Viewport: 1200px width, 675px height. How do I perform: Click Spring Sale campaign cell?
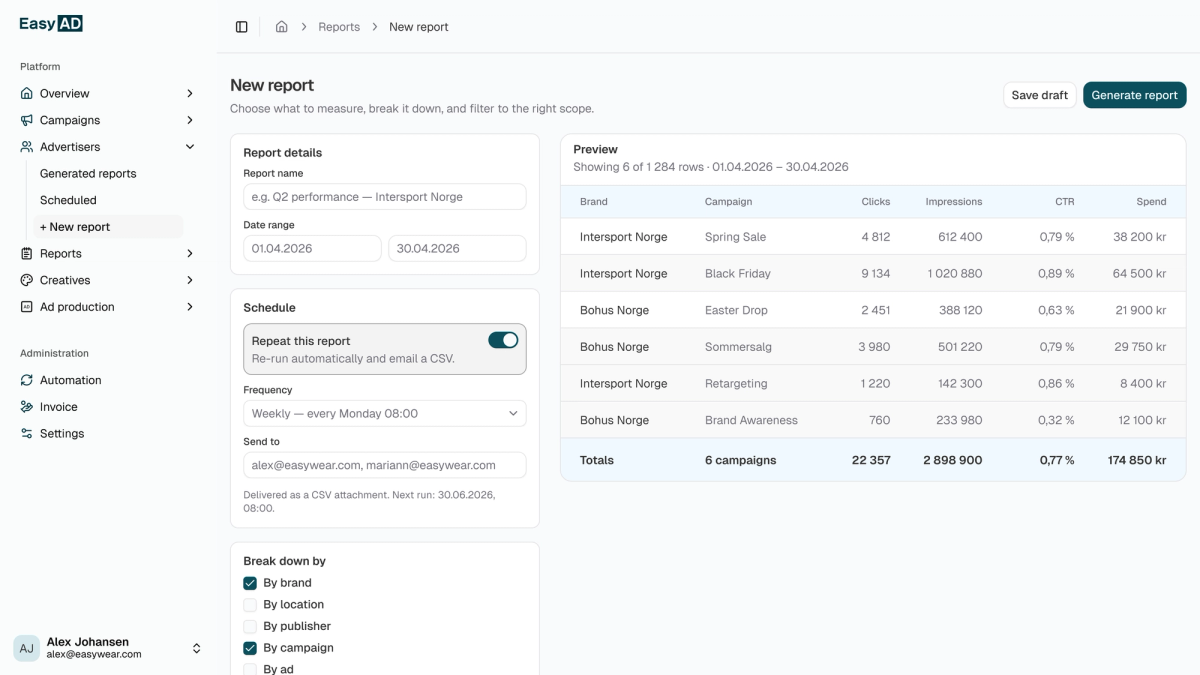point(735,237)
